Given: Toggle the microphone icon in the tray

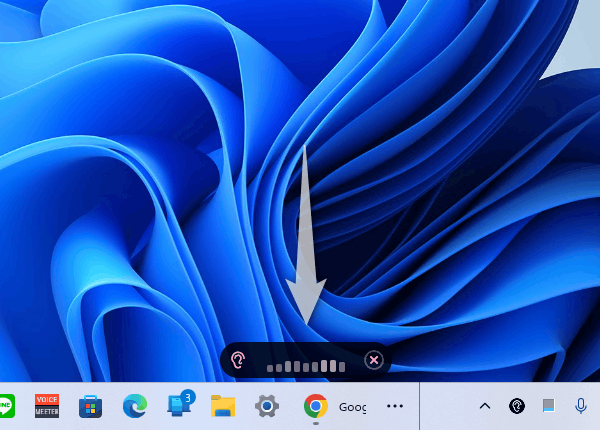Looking at the screenshot, I should [580, 406].
